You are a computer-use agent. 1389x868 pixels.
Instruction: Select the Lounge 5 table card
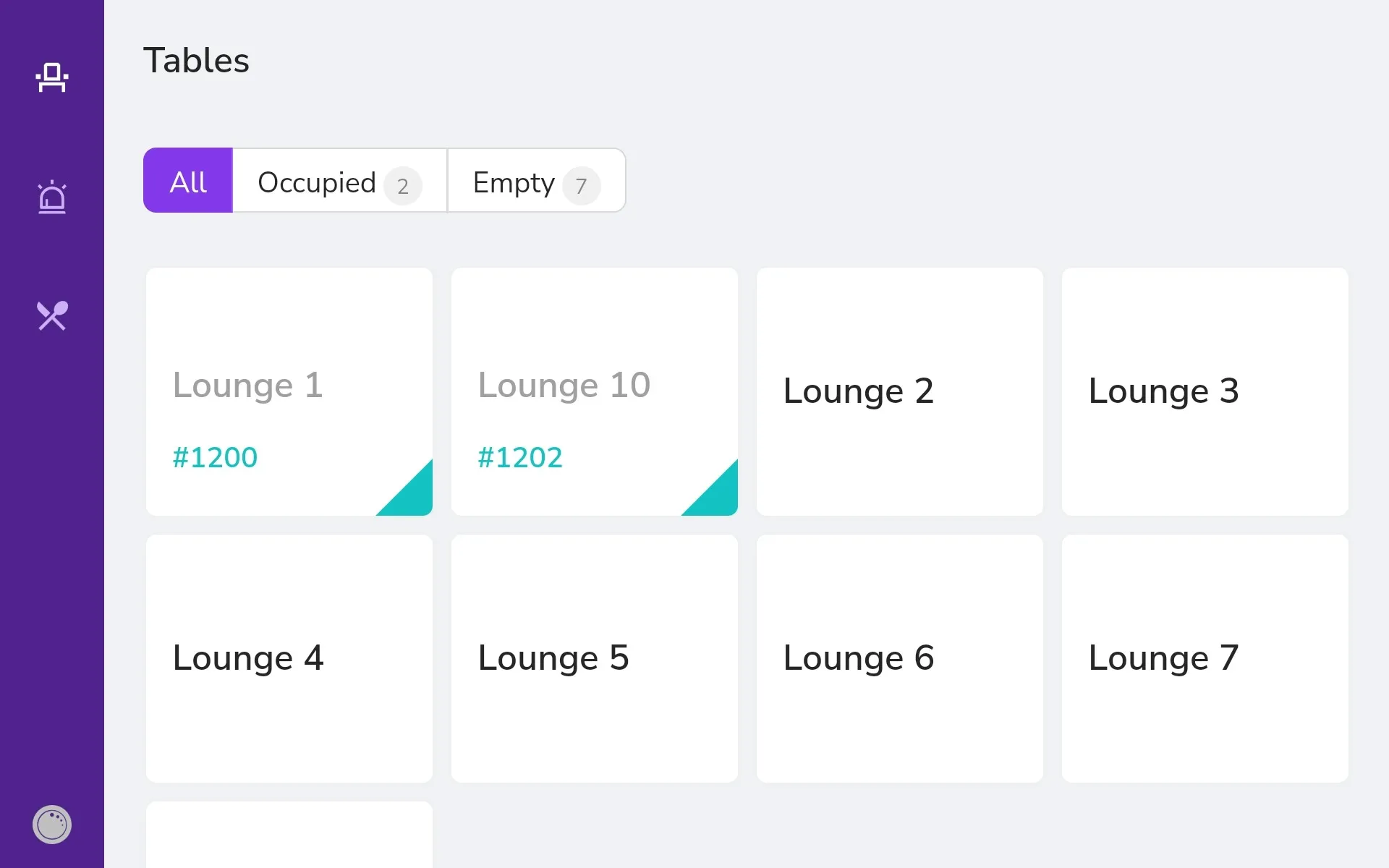[595, 658]
